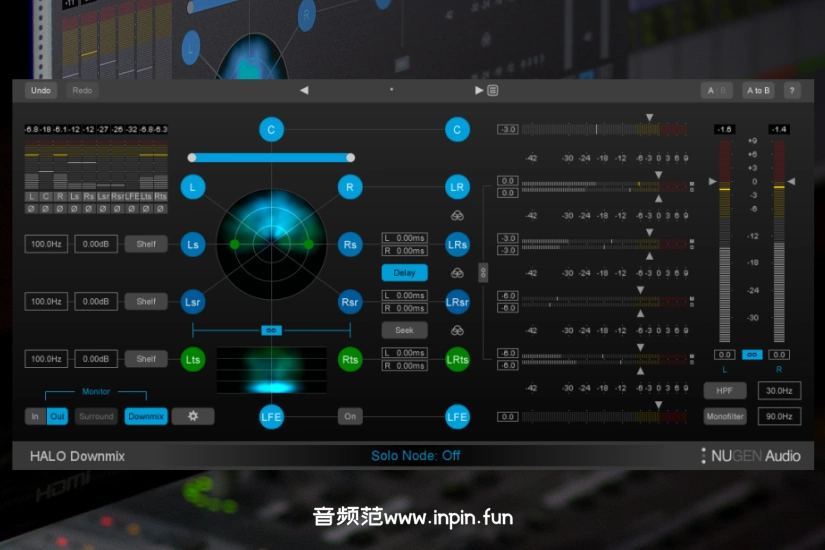The width and height of the screenshot is (825, 550).
Task: Click the 0.00dB field in Lsr row
Action: click(96, 302)
